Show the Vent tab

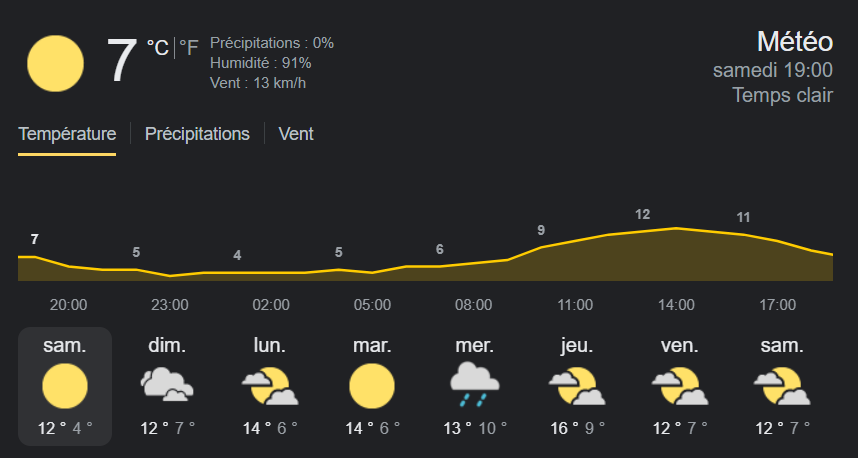click(296, 134)
